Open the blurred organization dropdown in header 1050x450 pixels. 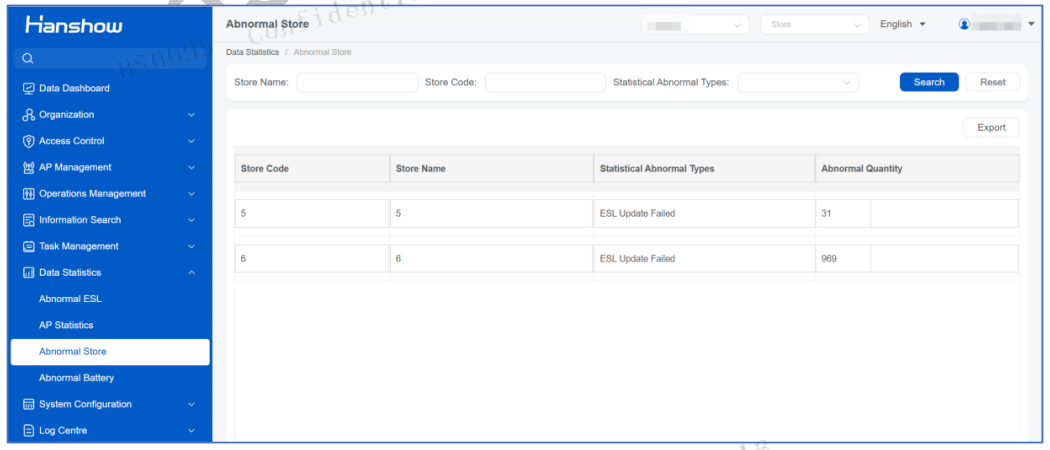click(x=695, y=25)
